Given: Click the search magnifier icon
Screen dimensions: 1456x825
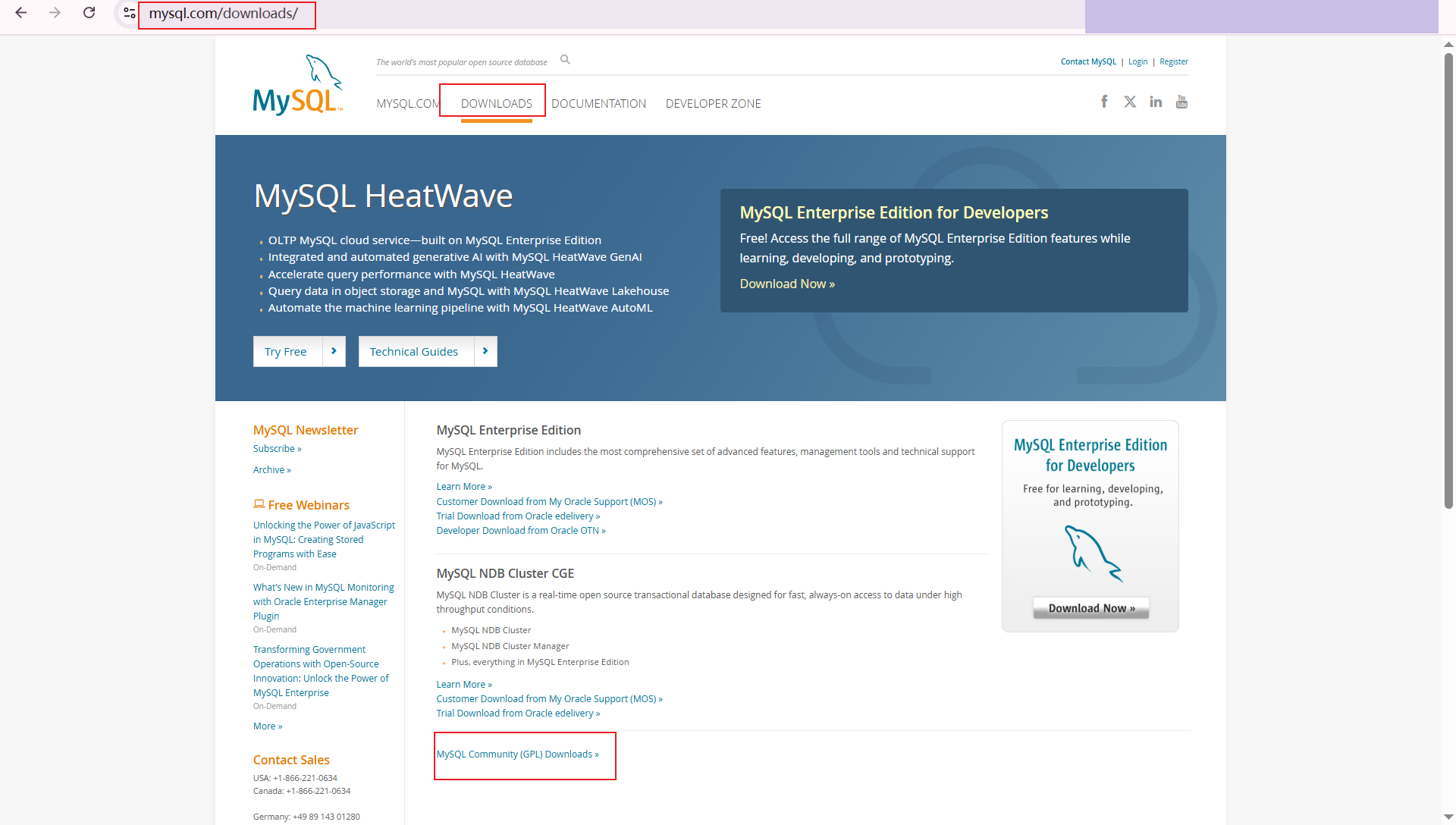Looking at the screenshot, I should point(565,60).
